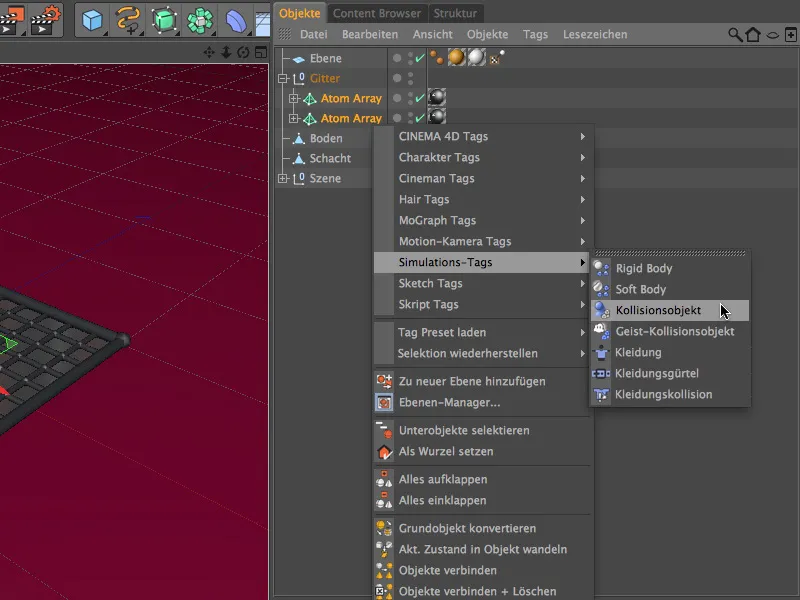Click the green array flower icon

[x=199, y=20]
